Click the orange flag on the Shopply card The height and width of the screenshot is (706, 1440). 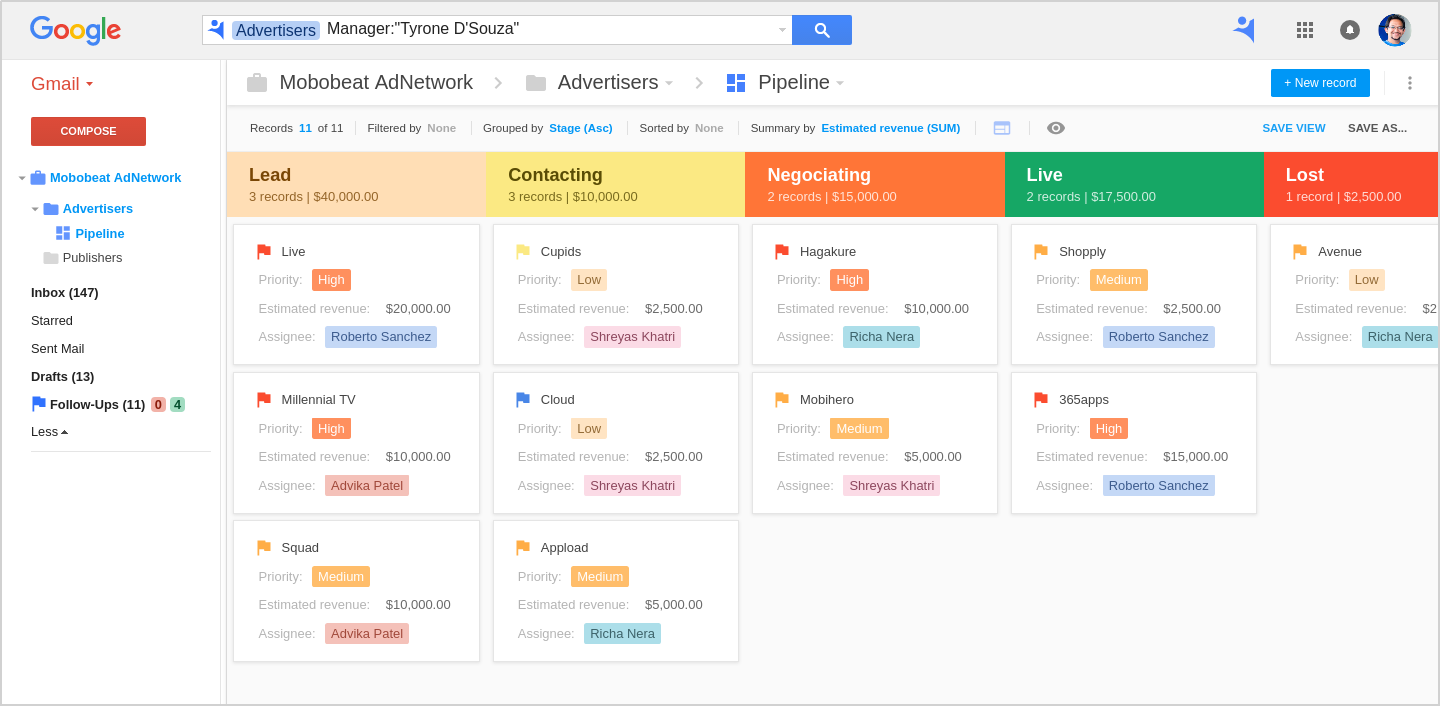(x=1041, y=252)
